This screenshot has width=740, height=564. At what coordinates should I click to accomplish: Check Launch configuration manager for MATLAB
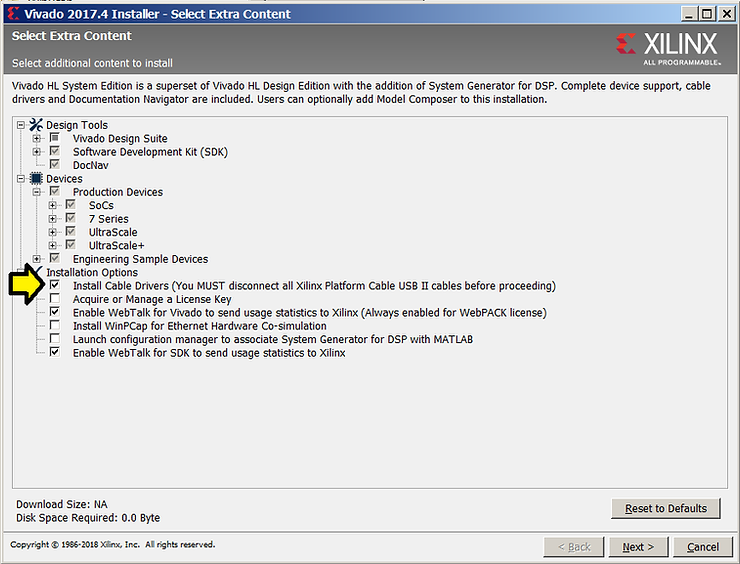(x=55, y=338)
